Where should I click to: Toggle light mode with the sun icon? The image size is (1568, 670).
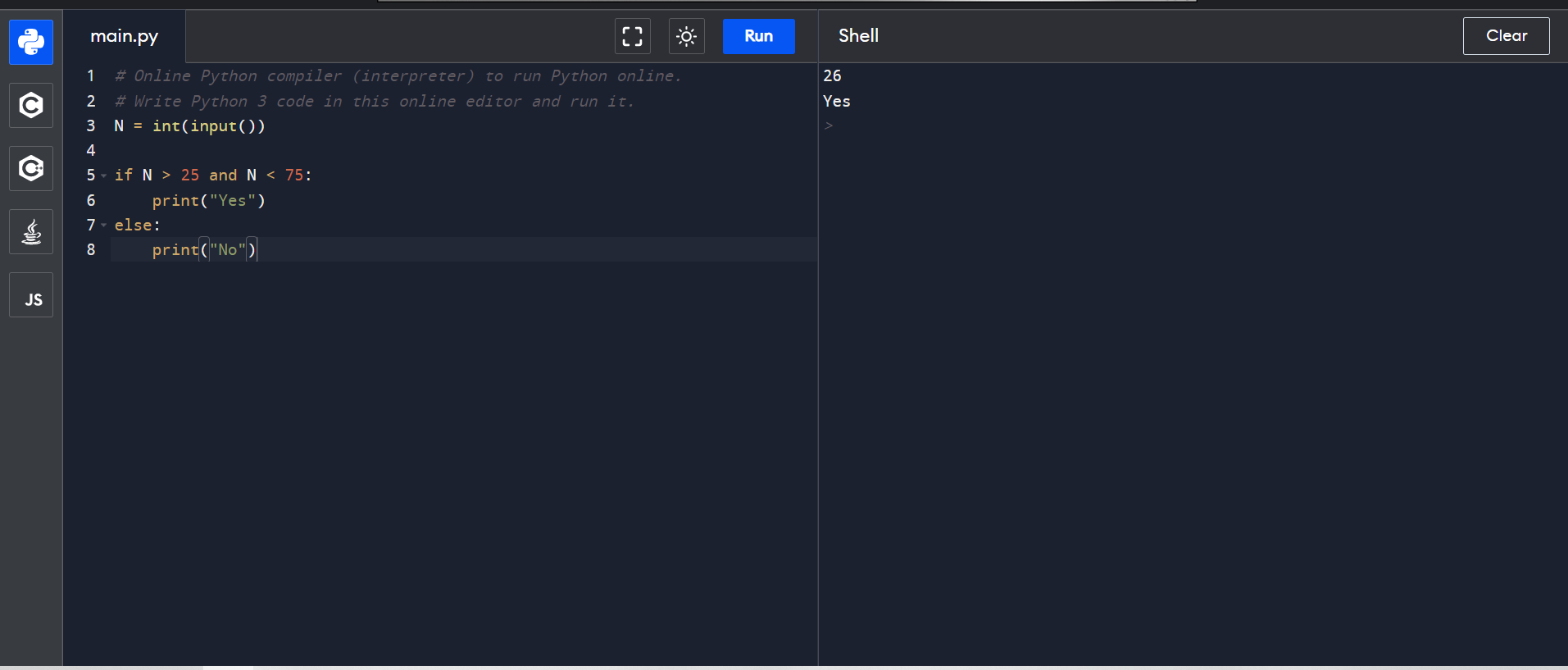[x=686, y=36]
